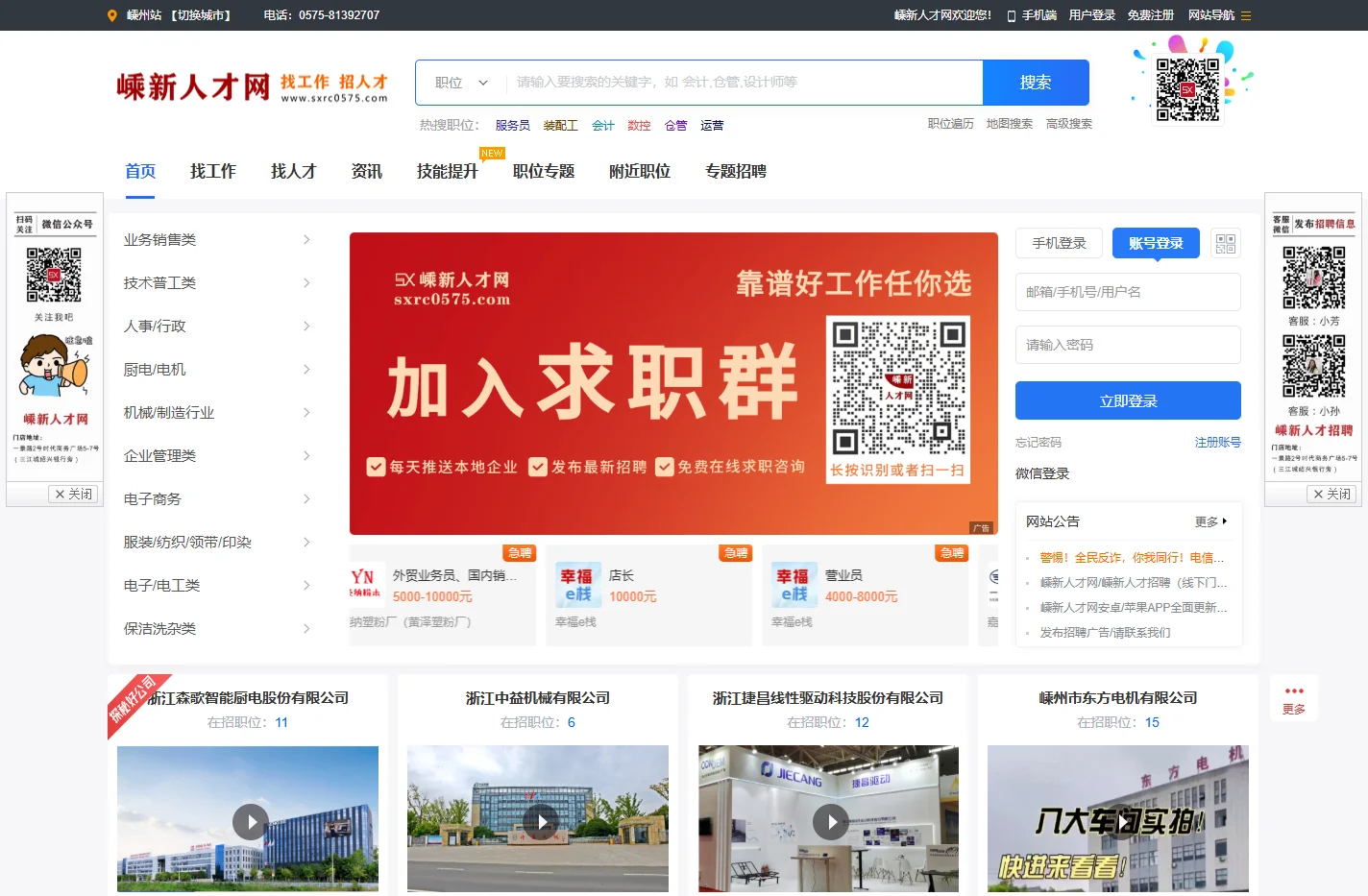
Task: Click the 嵊新人才网 site logo
Action: pyautogui.click(x=253, y=86)
